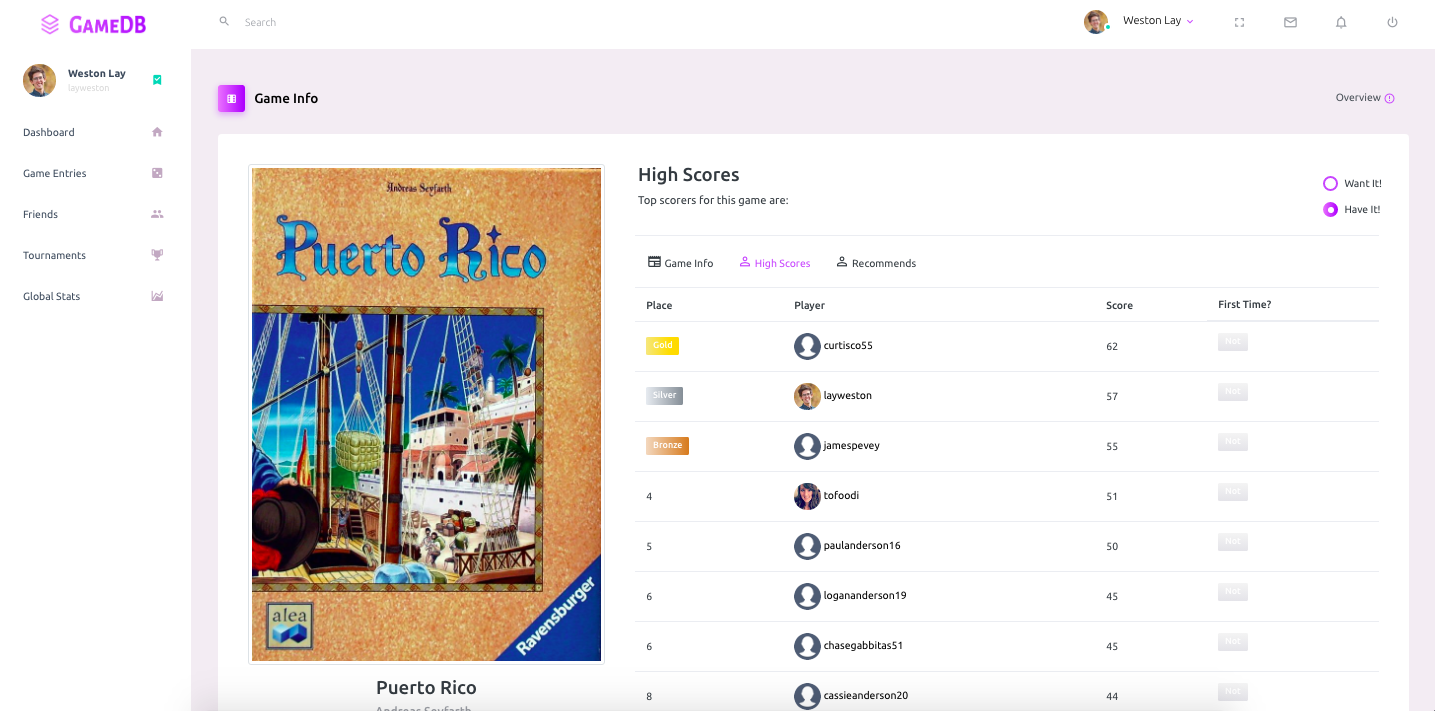The width and height of the screenshot is (1435, 711).
Task: Click the purple Game Info header icon
Action: point(231,98)
